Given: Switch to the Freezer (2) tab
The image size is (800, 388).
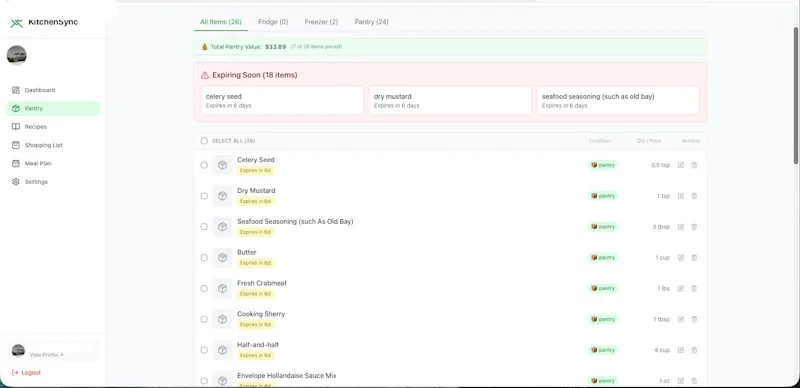Looking at the screenshot, I should 321,22.
